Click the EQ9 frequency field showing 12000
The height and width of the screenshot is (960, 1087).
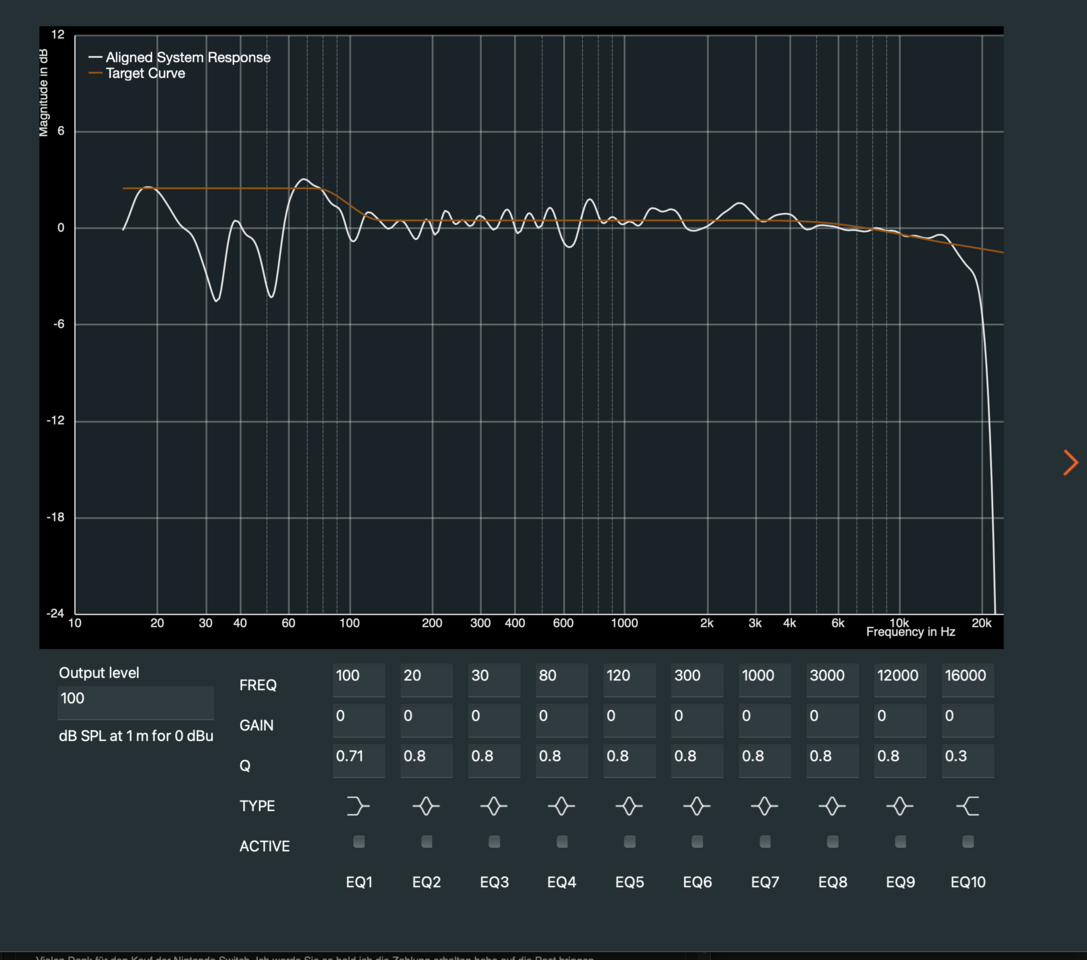pos(900,680)
